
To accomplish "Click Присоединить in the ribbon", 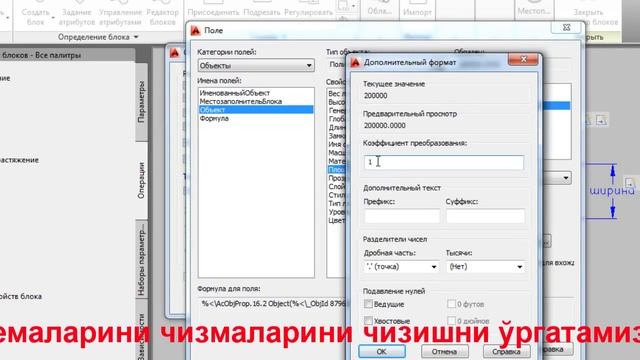I will pos(213,12).
